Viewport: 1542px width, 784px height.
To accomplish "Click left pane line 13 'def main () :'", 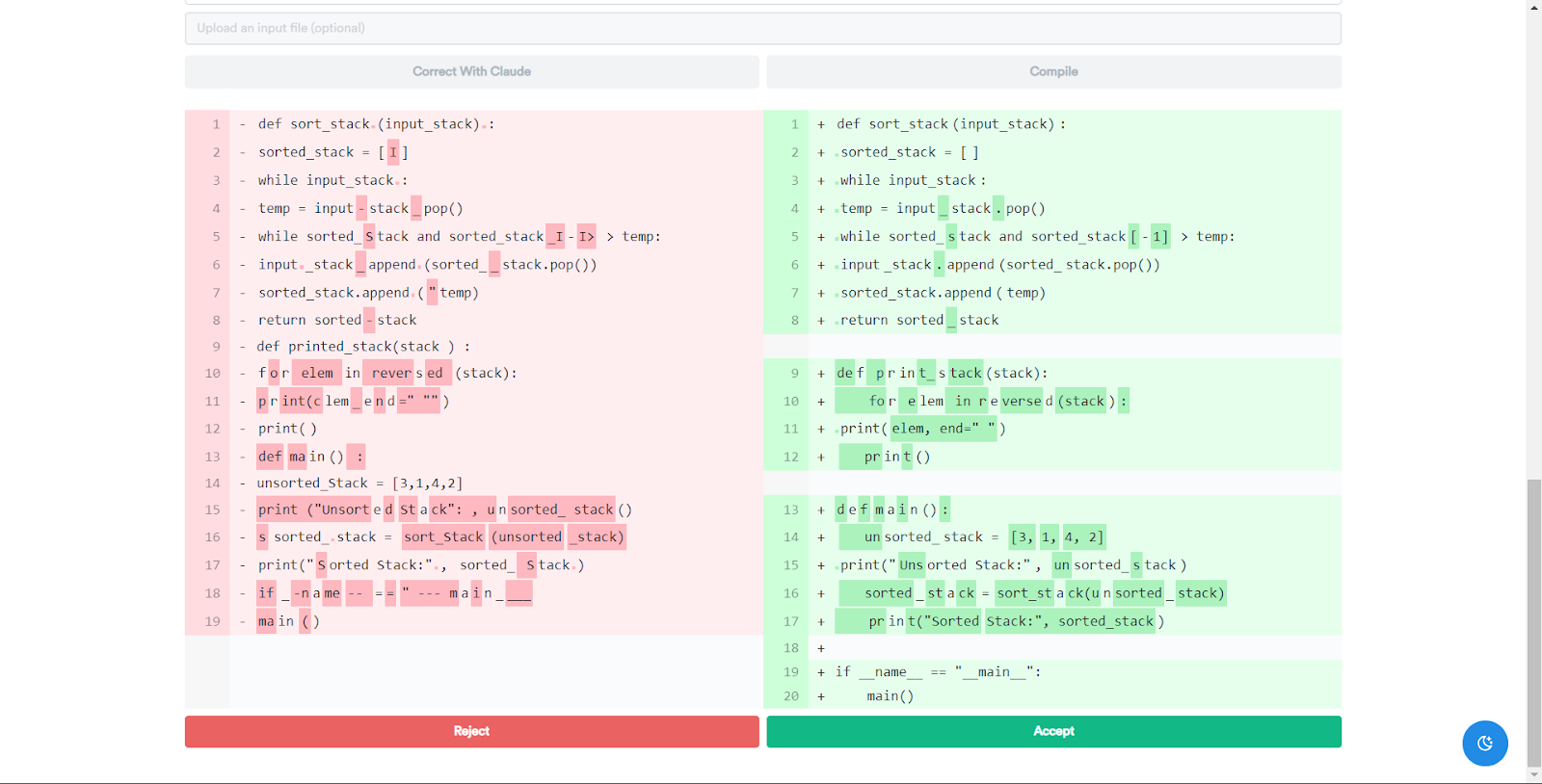I will [x=310, y=457].
